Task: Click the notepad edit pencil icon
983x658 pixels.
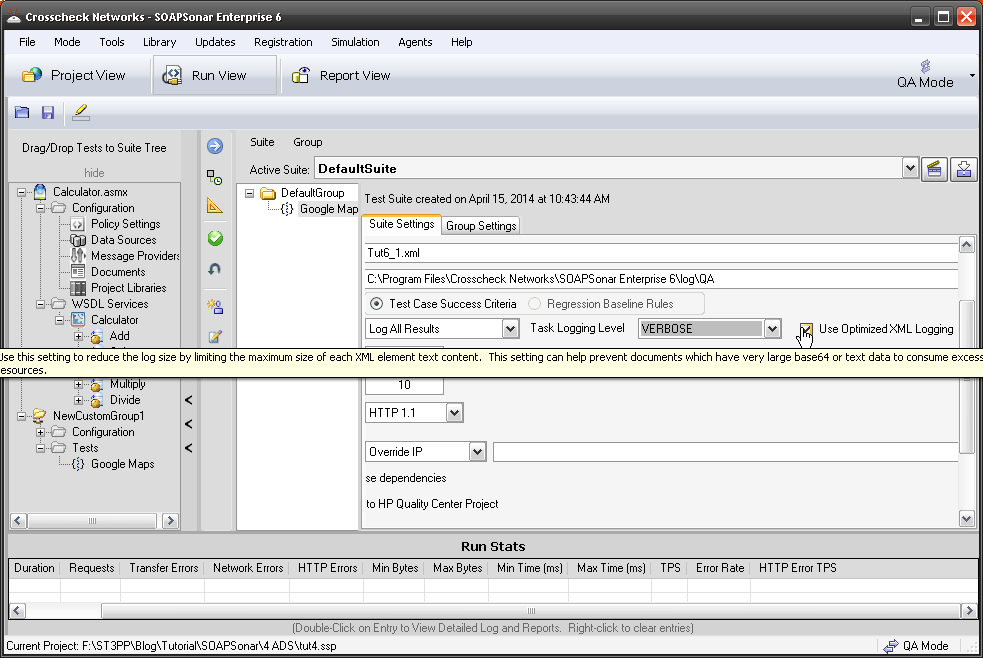Action: pos(215,337)
